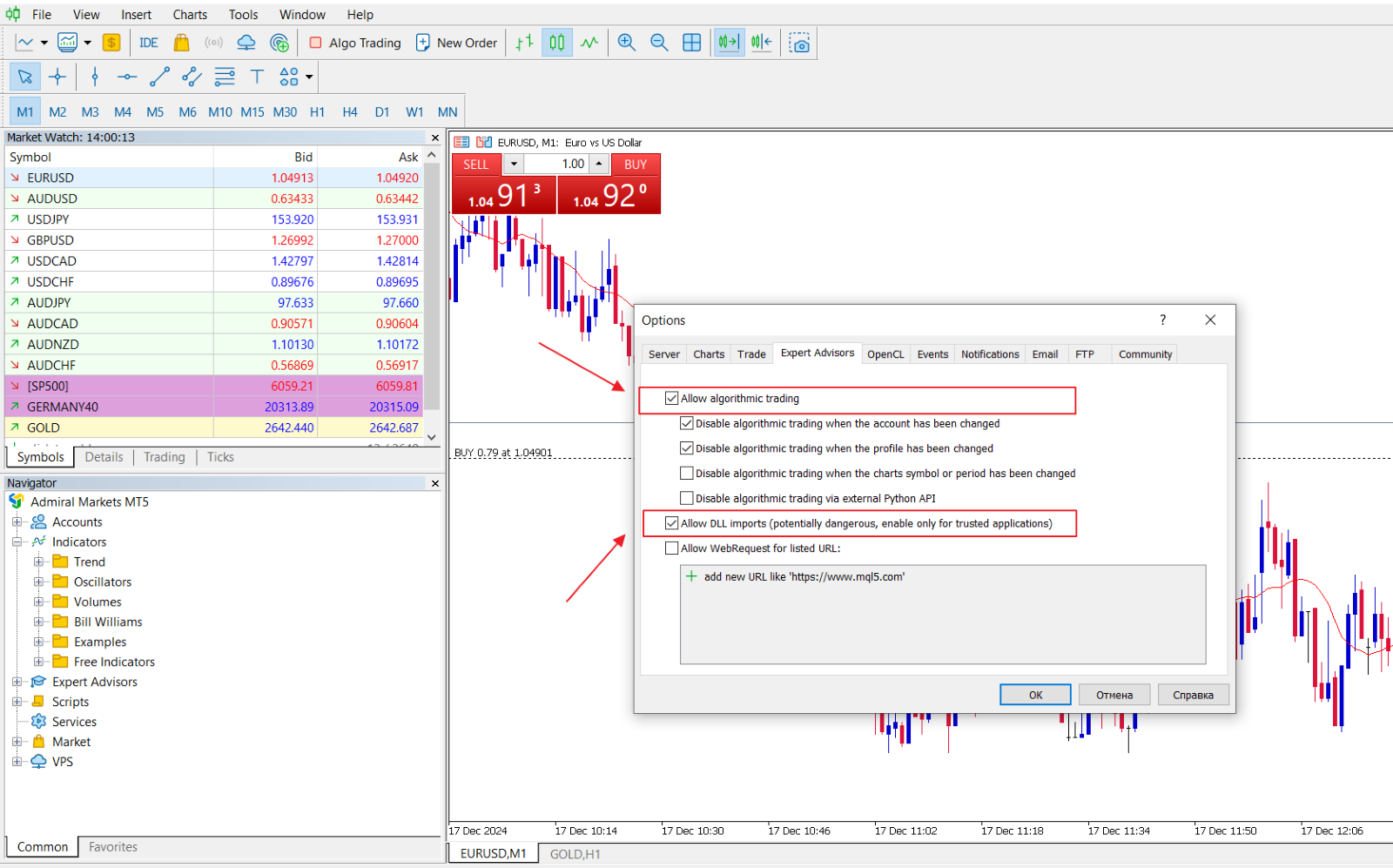Expand the Accounts node in Navigator
The width and height of the screenshot is (1393, 868).
pyautogui.click(x=17, y=522)
